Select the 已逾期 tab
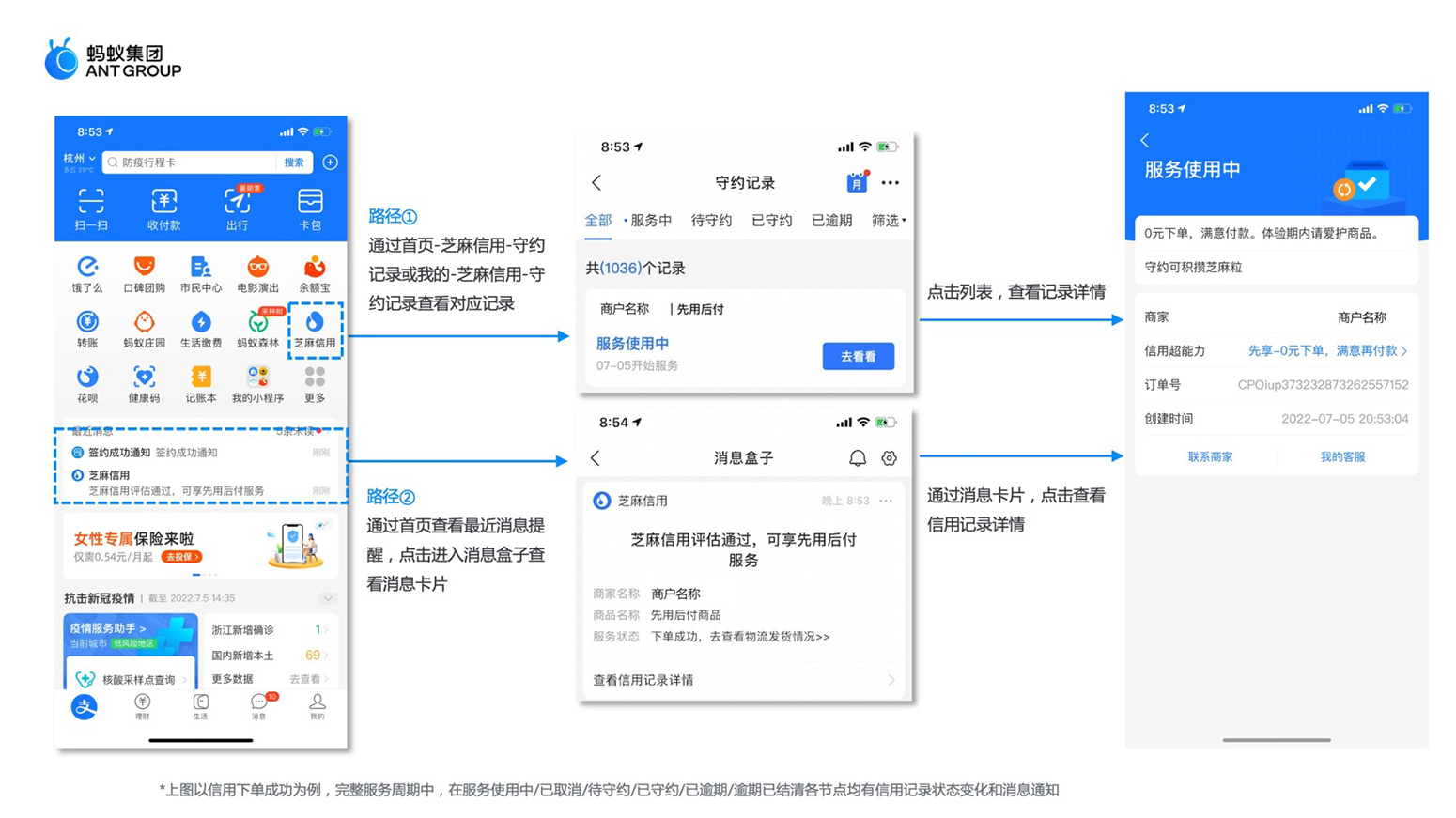The height and width of the screenshot is (818, 1456). point(831,221)
